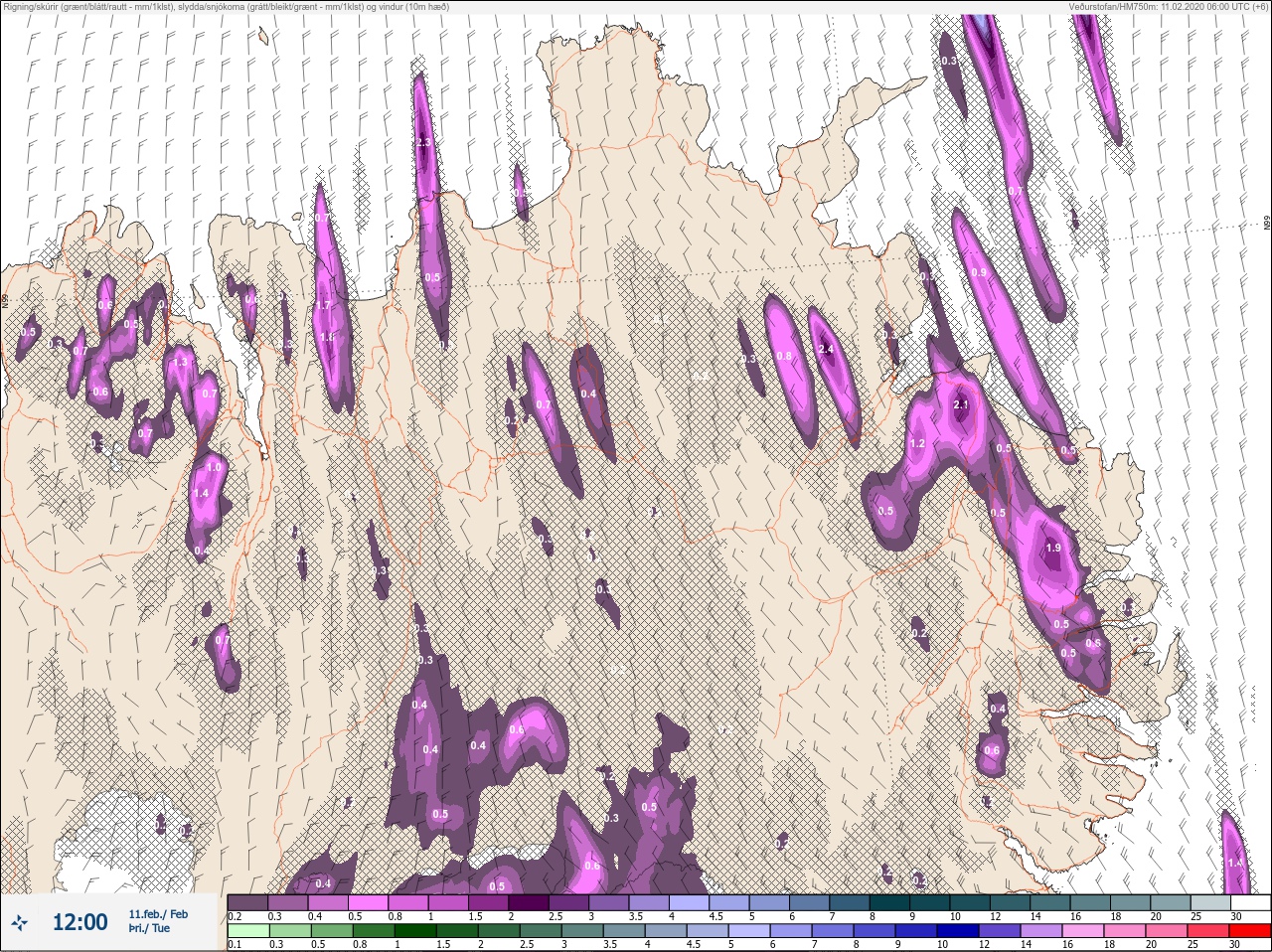Click the 2.3 precipitation value on the map
Screen dimensions: 1272x952
point(424,143)
